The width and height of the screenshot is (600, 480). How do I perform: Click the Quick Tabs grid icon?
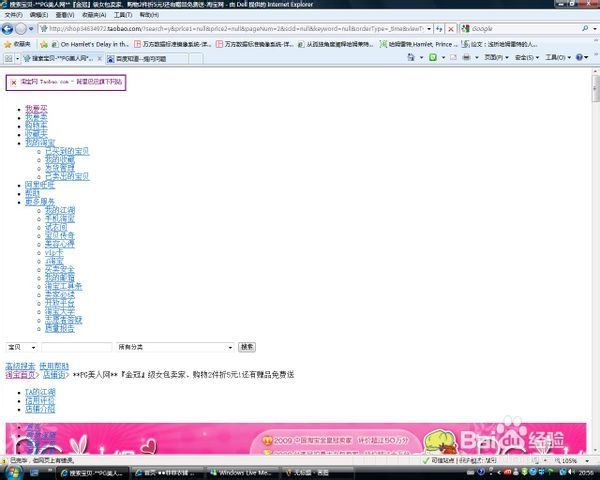click(x=8, y=58)
